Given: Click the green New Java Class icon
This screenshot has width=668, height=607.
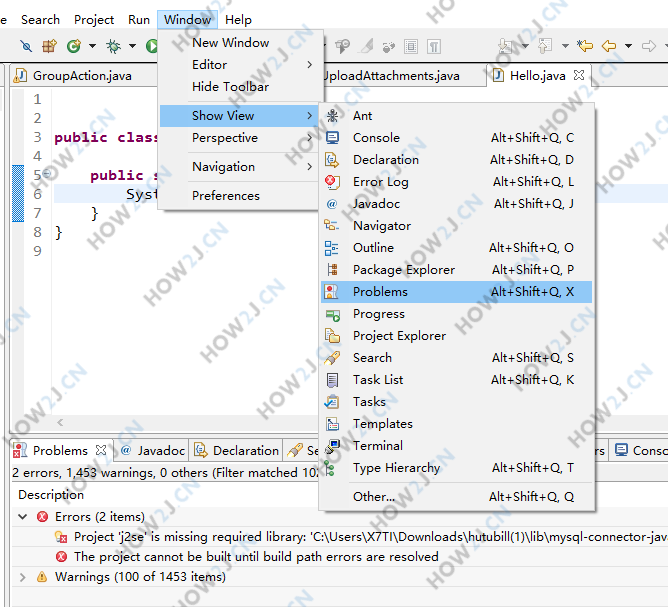Looking at the screenshot, I should click(x=74, y=46).
